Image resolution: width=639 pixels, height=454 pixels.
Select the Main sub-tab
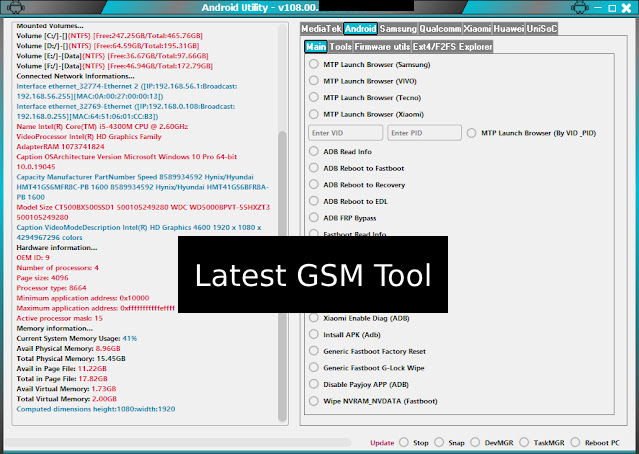pyautogui.click(x=316, y=46)
